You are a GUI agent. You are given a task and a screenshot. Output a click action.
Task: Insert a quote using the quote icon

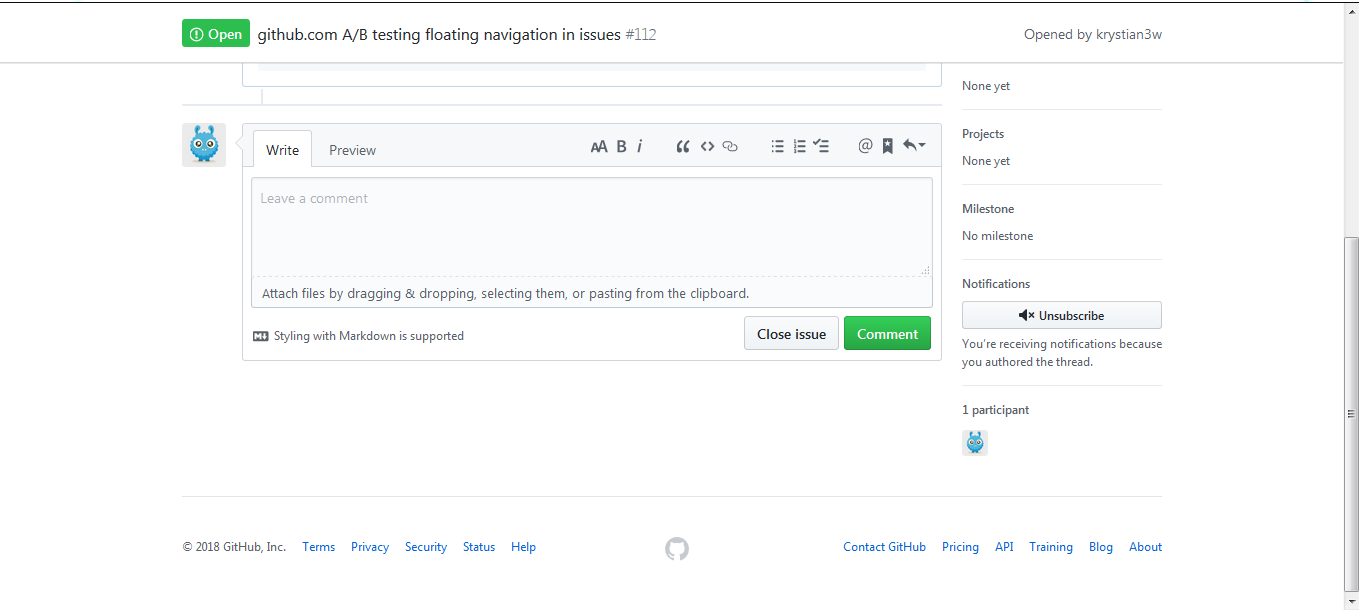[x=683, y=146]
